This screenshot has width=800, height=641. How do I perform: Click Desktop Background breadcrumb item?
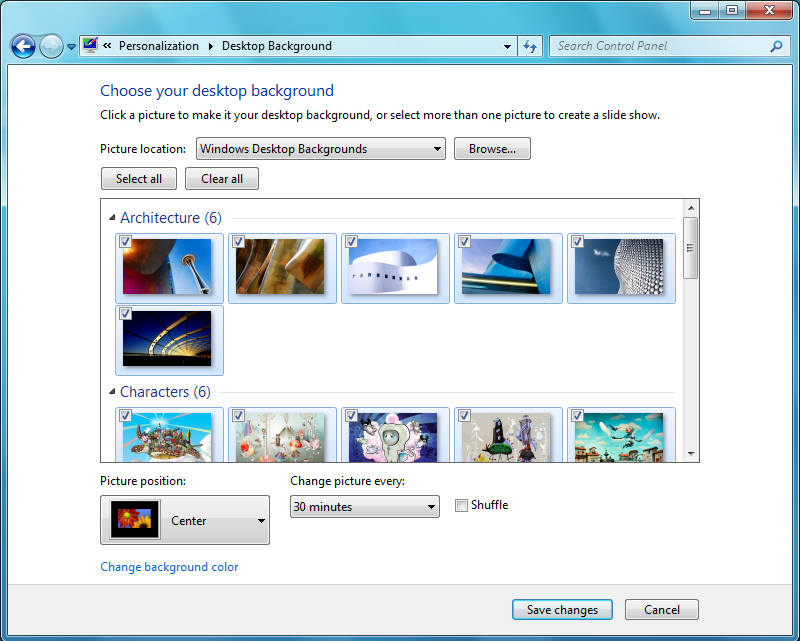click(276, 46)
